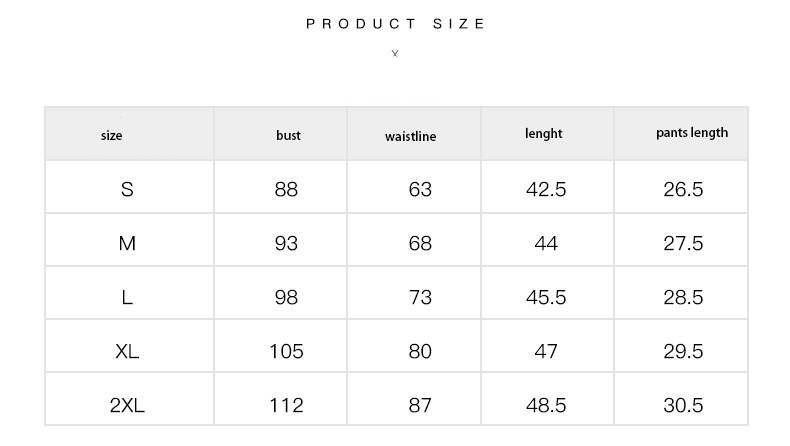Select pants length value 26.5 for S
This screenshot has height=446, width=790.
point(683,189)
